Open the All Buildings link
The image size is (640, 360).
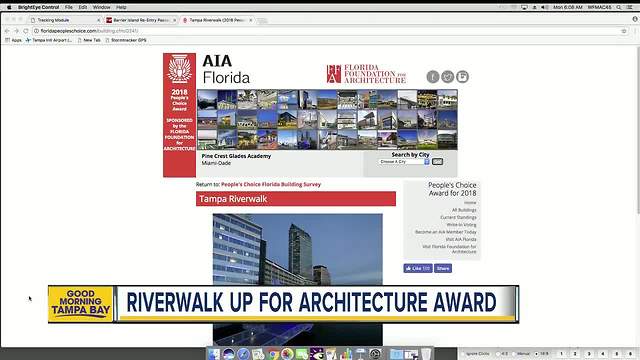click(464, 210)
